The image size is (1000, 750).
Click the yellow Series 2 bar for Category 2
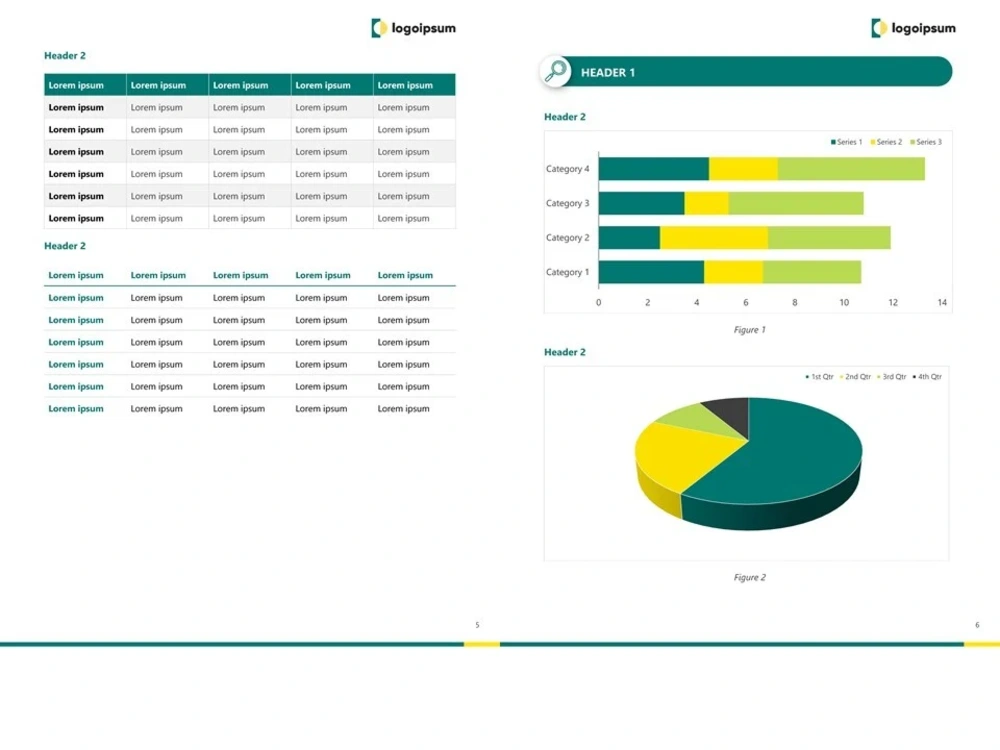point(714,238)
